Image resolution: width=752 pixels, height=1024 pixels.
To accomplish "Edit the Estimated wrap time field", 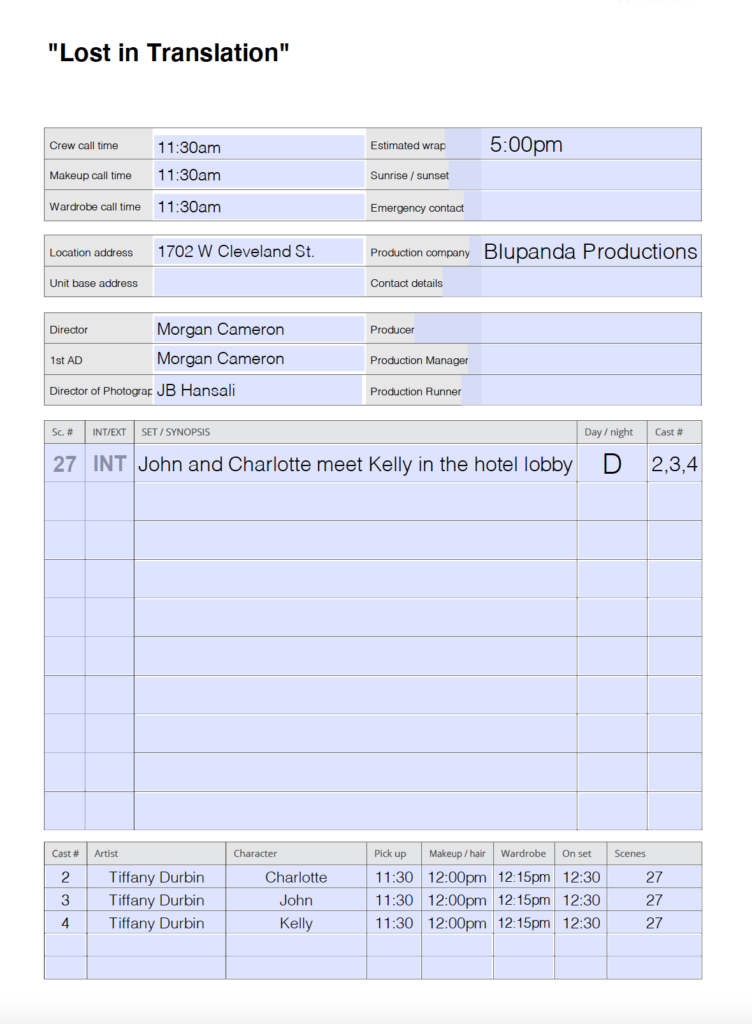I will tap(590, 145).
